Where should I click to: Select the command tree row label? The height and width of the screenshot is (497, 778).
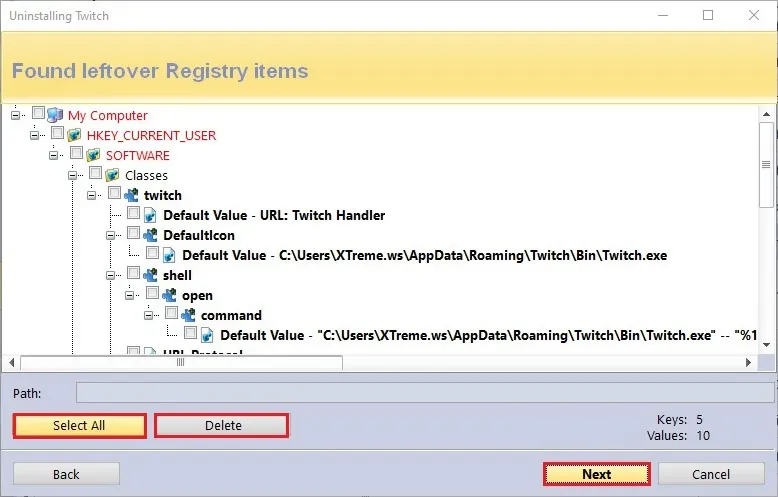pos(231,315)
